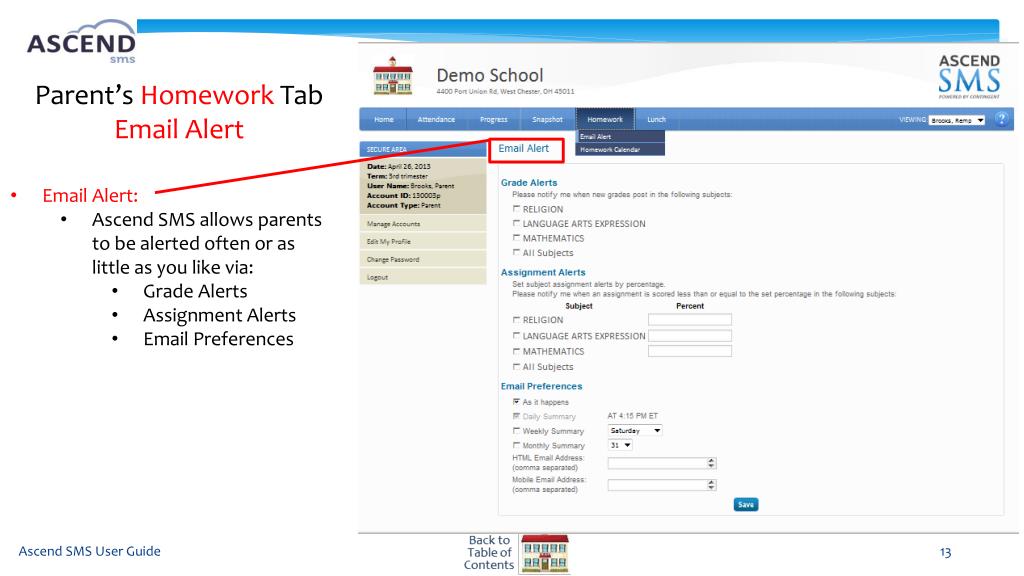Click the Demo School title text
The image size is (1024, 576).
490,75
